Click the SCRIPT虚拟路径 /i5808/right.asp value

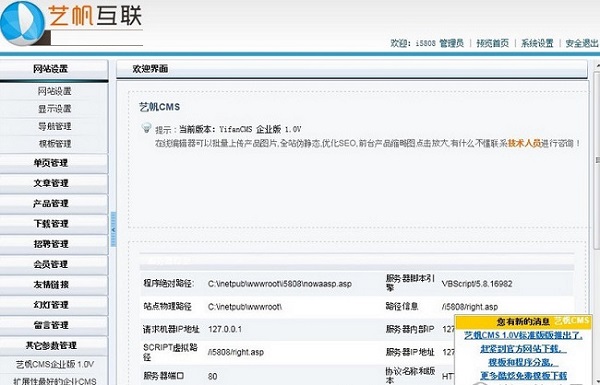[x=236, y=352]
